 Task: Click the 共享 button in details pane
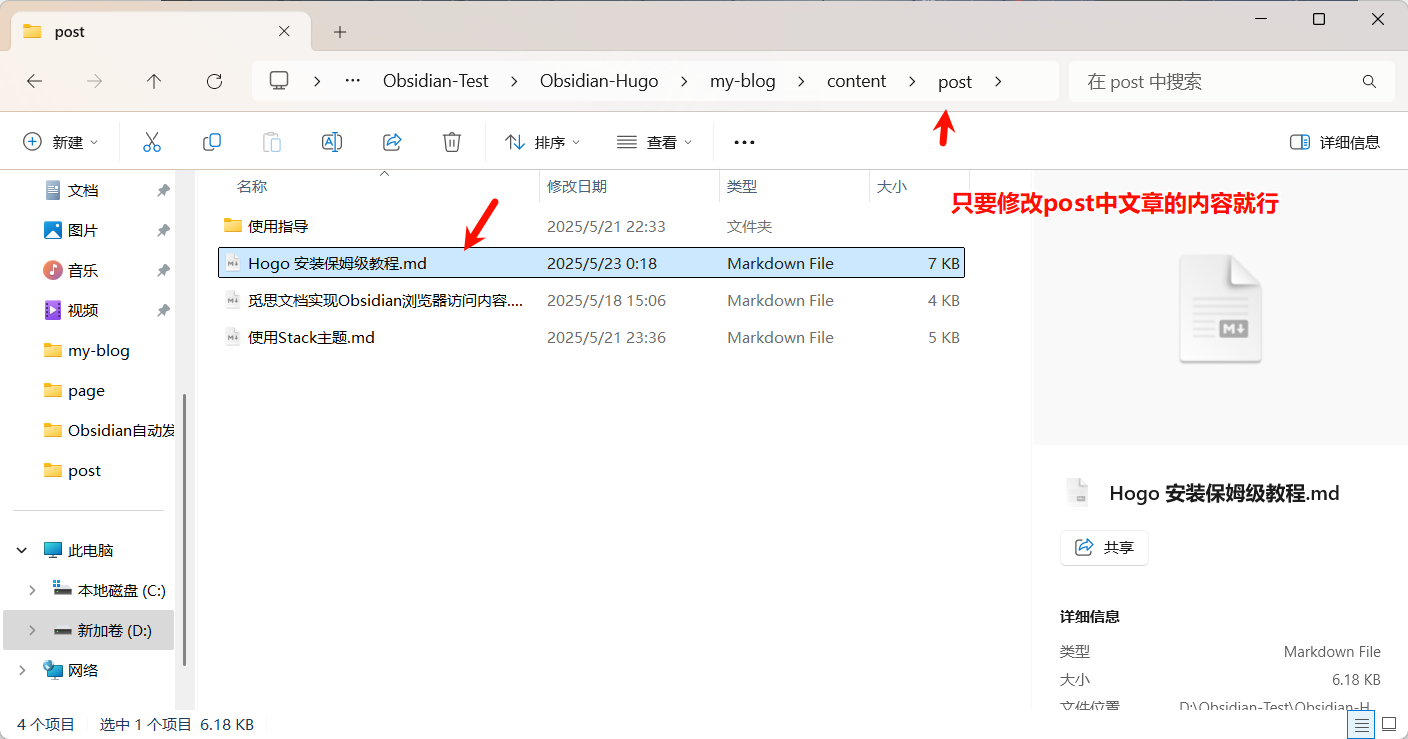tap(1104, 548)
